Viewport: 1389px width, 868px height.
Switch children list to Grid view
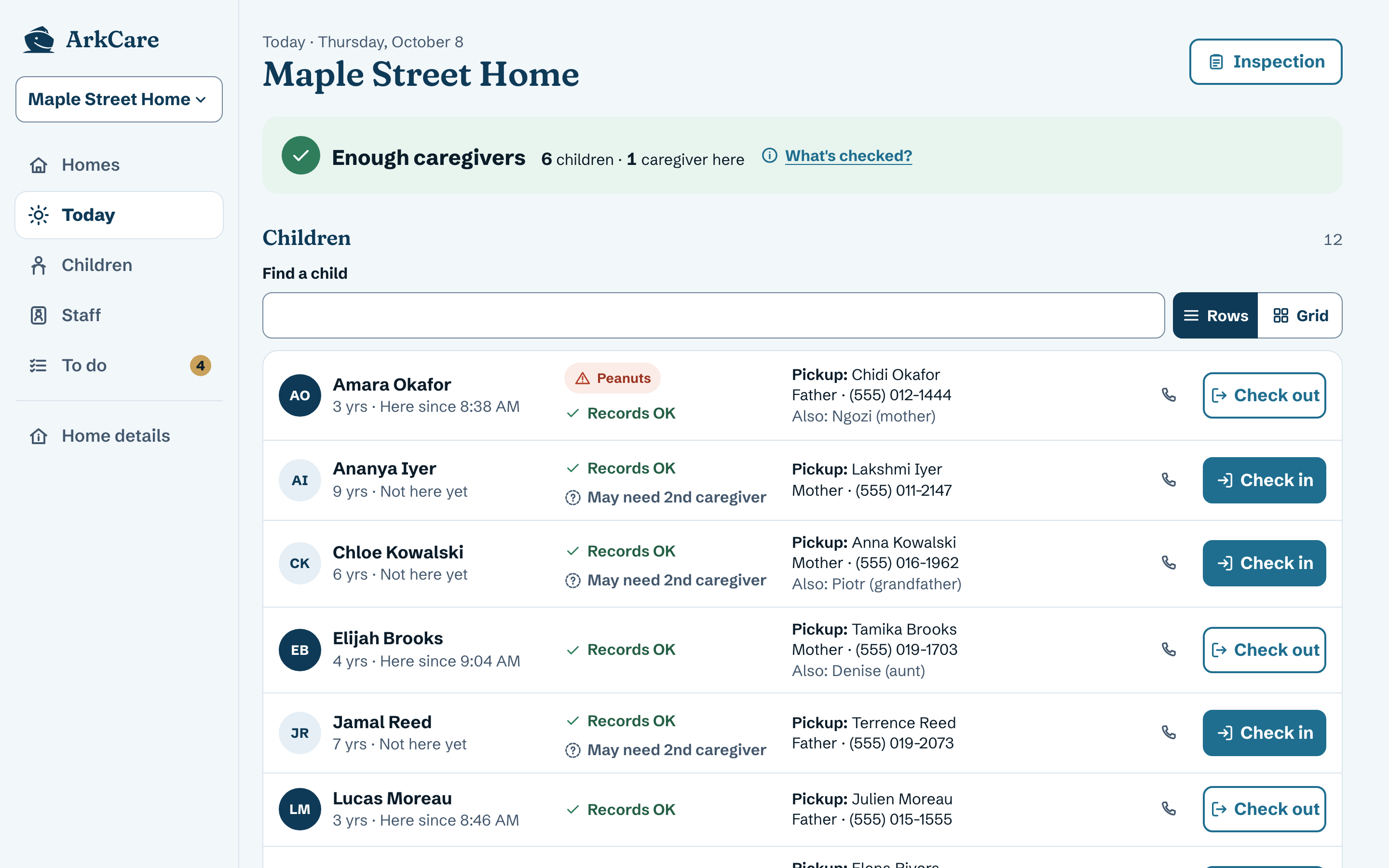1300,315
